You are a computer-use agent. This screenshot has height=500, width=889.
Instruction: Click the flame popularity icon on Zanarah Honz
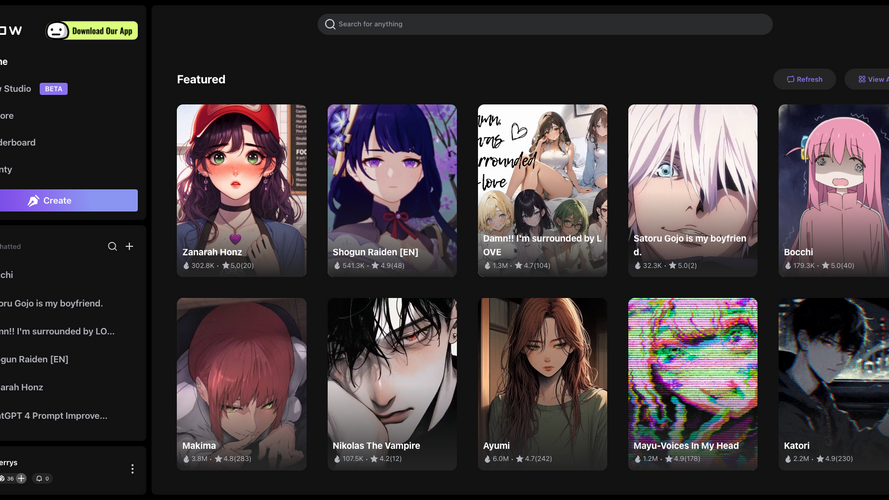(186, 265)
